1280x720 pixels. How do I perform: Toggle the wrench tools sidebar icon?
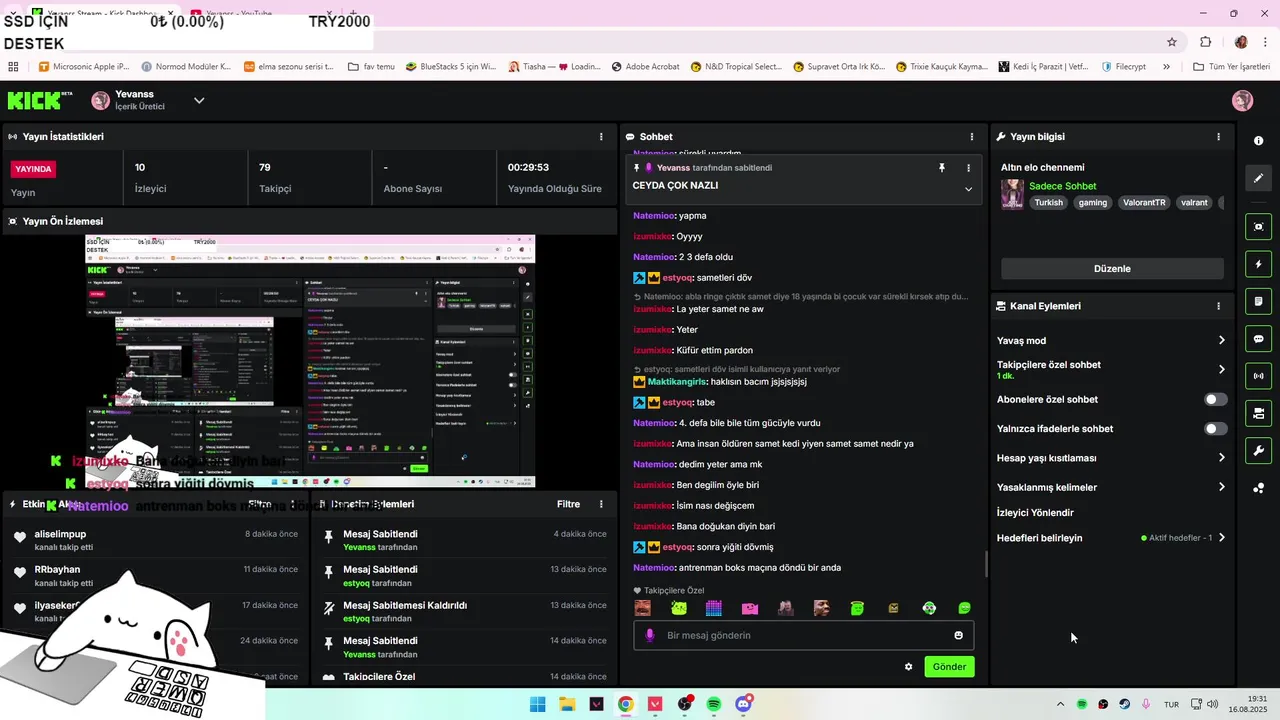(1259, 451)
